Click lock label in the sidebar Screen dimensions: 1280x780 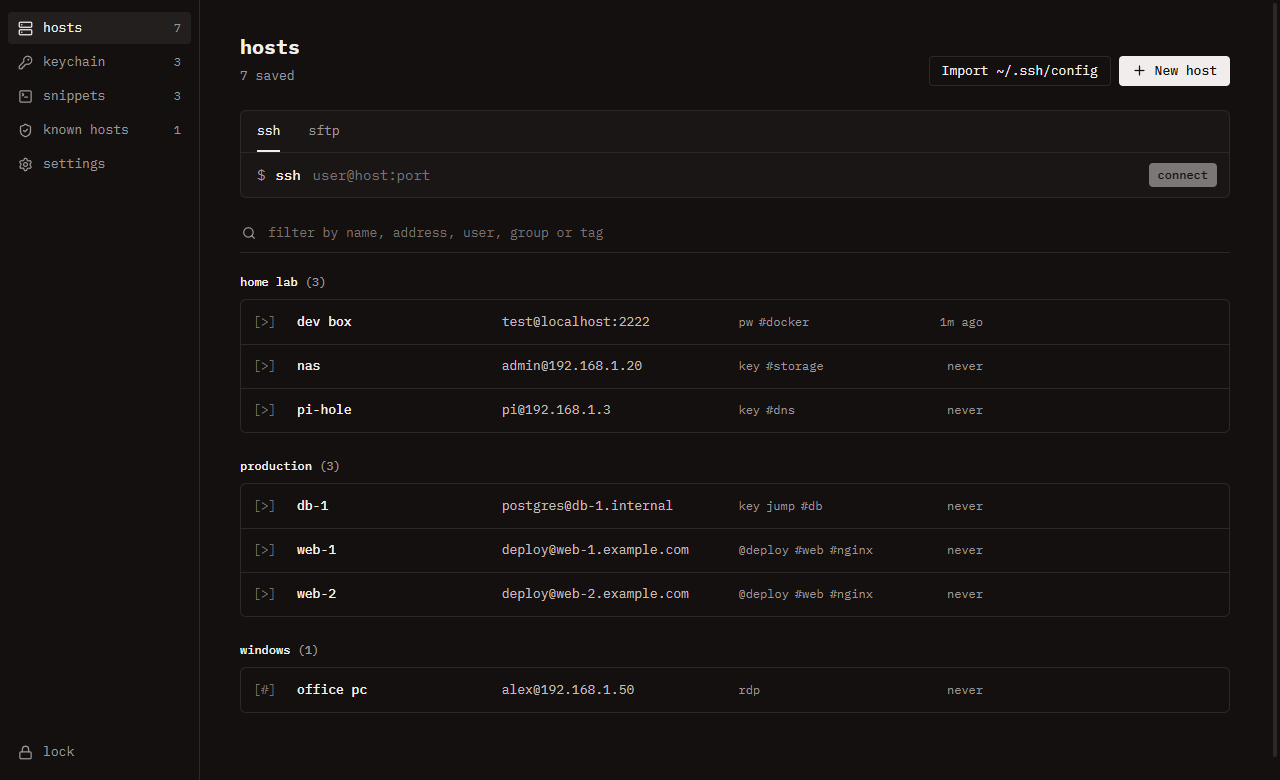point(58,752)
